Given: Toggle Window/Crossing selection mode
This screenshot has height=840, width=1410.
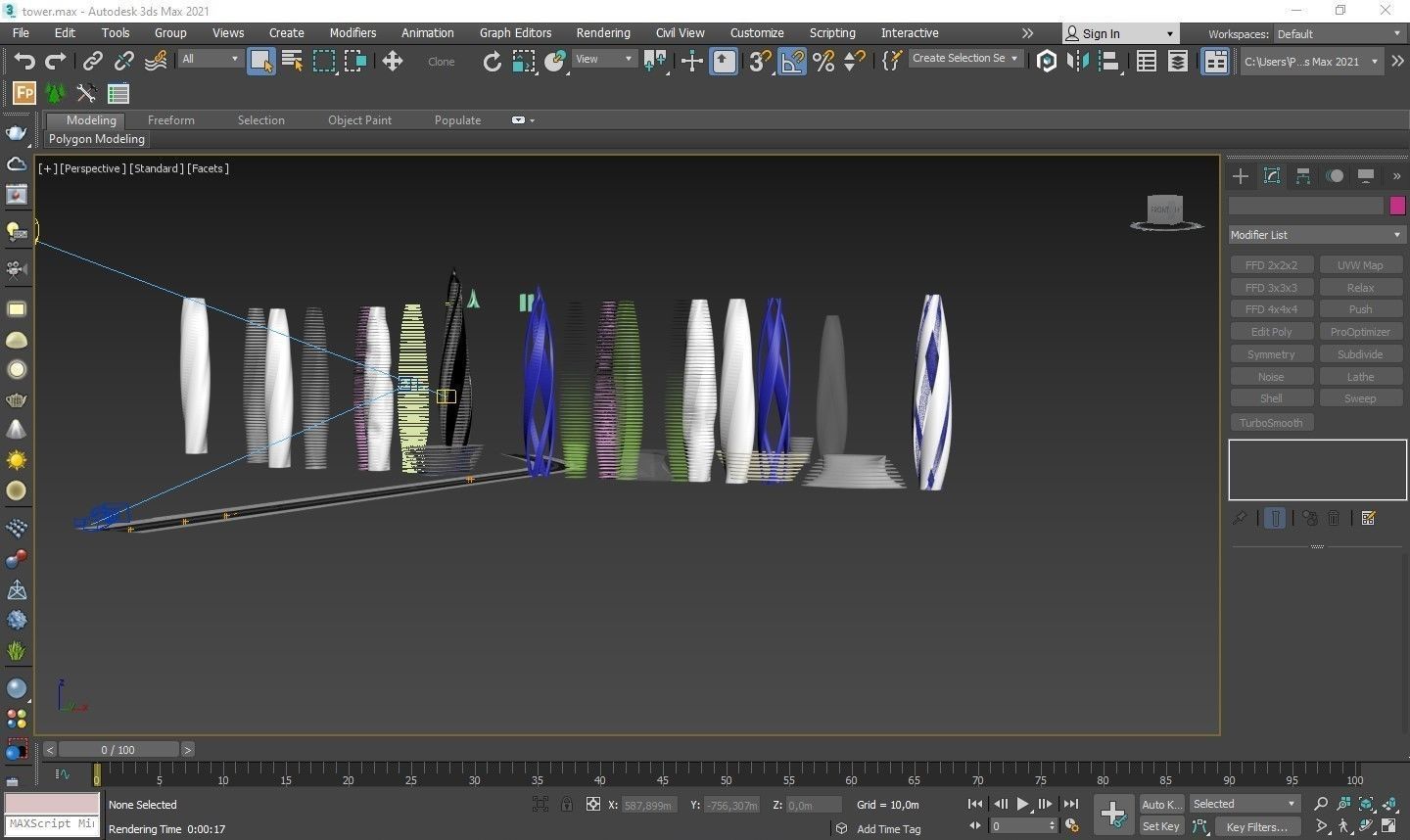Looking at the screenshot, I should pyautogui.click(x=355, y=62).
